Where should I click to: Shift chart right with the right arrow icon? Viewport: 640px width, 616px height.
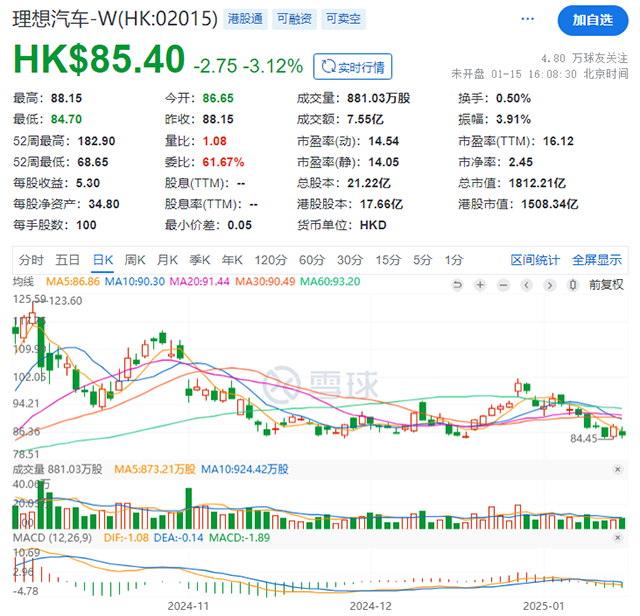[550, 285]
